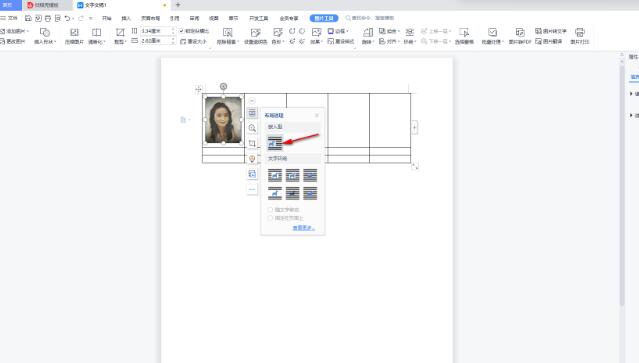Click the Set Transparent Color tool
This screenshot has height=363, width=639.
256,36
